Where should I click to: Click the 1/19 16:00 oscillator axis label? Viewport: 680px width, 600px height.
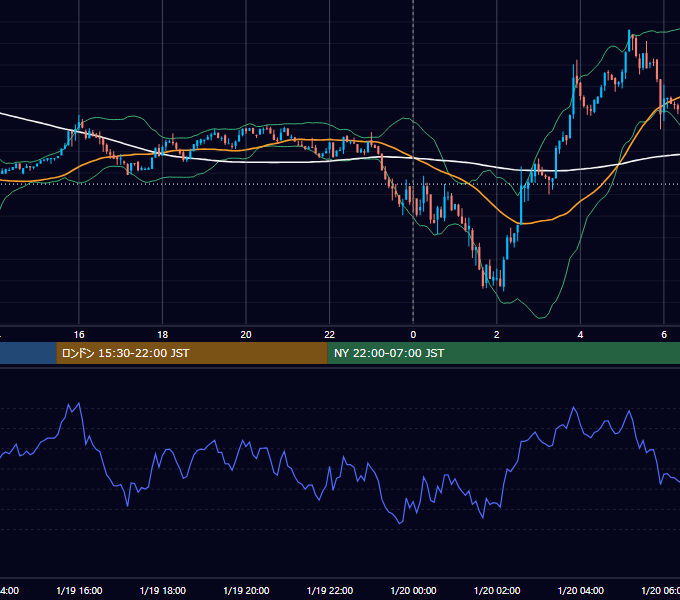click(79, 590)
